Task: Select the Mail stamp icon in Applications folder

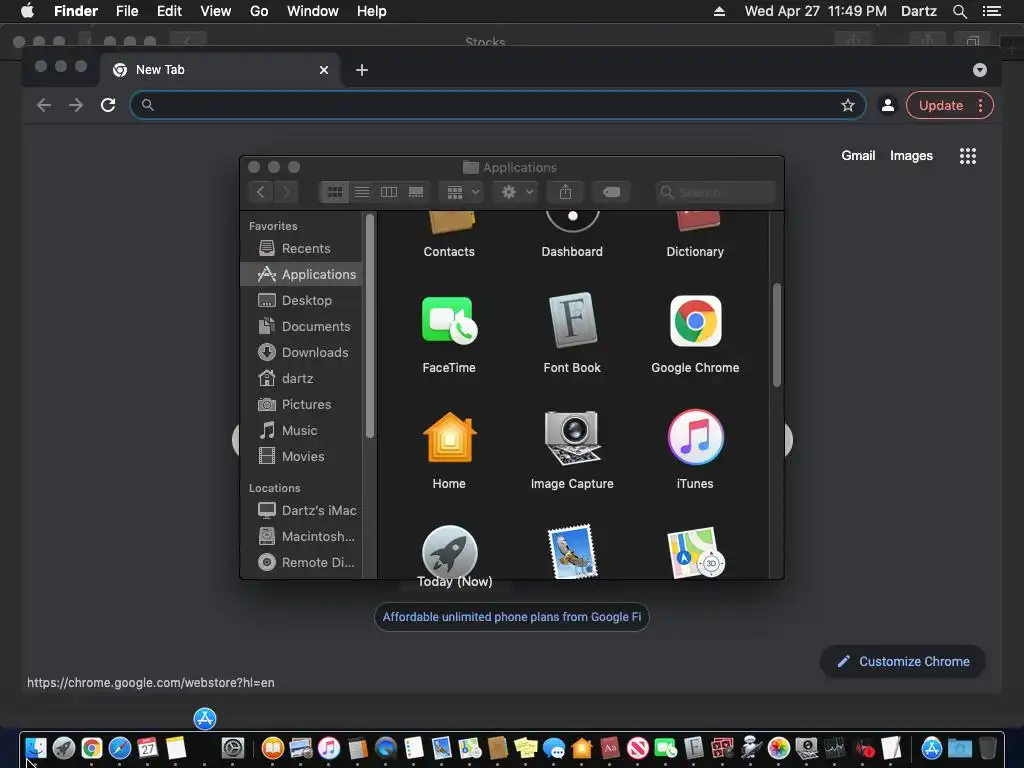Action: tap(572, 552)
